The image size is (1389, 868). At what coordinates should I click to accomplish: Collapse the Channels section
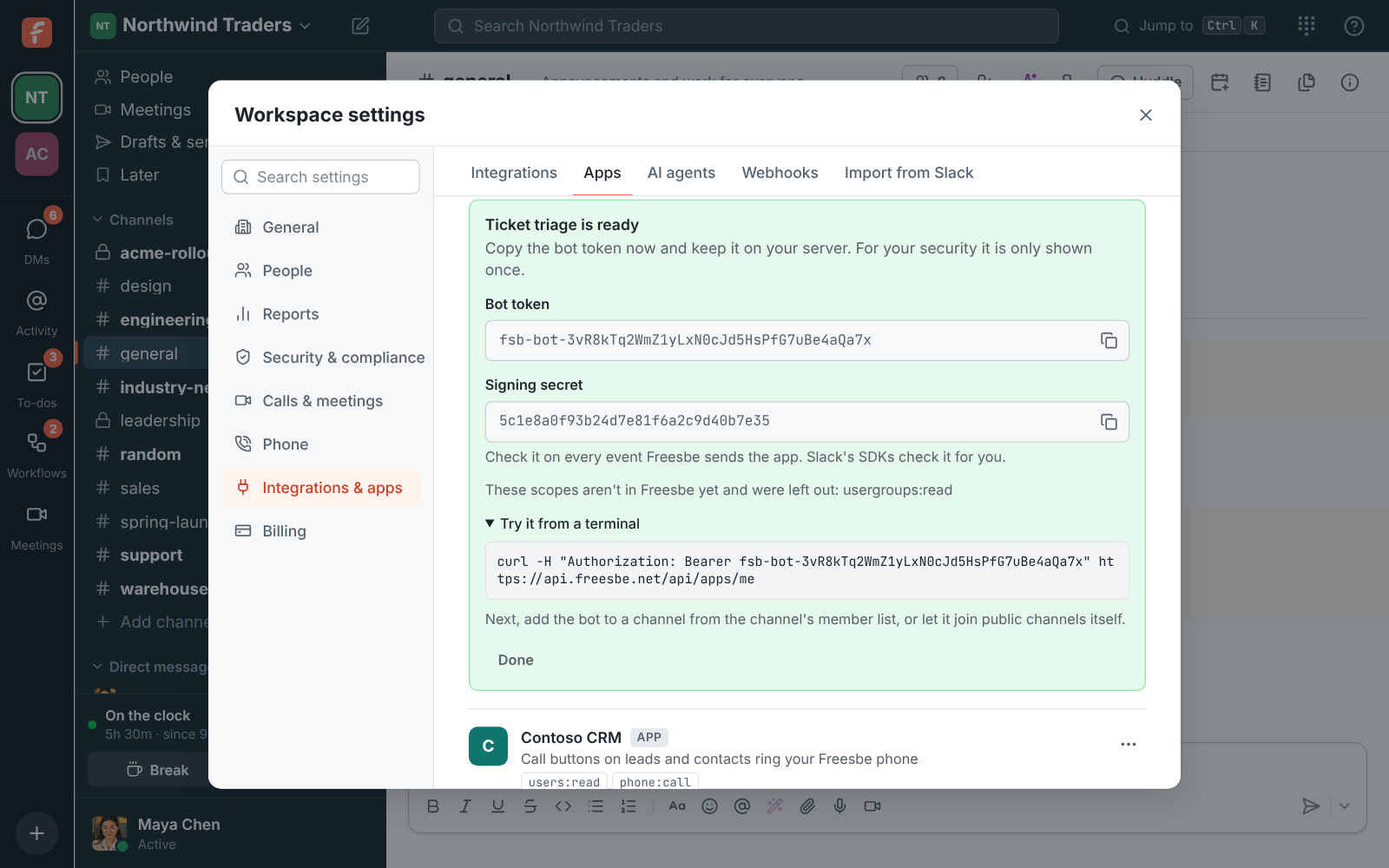(134, 220)
